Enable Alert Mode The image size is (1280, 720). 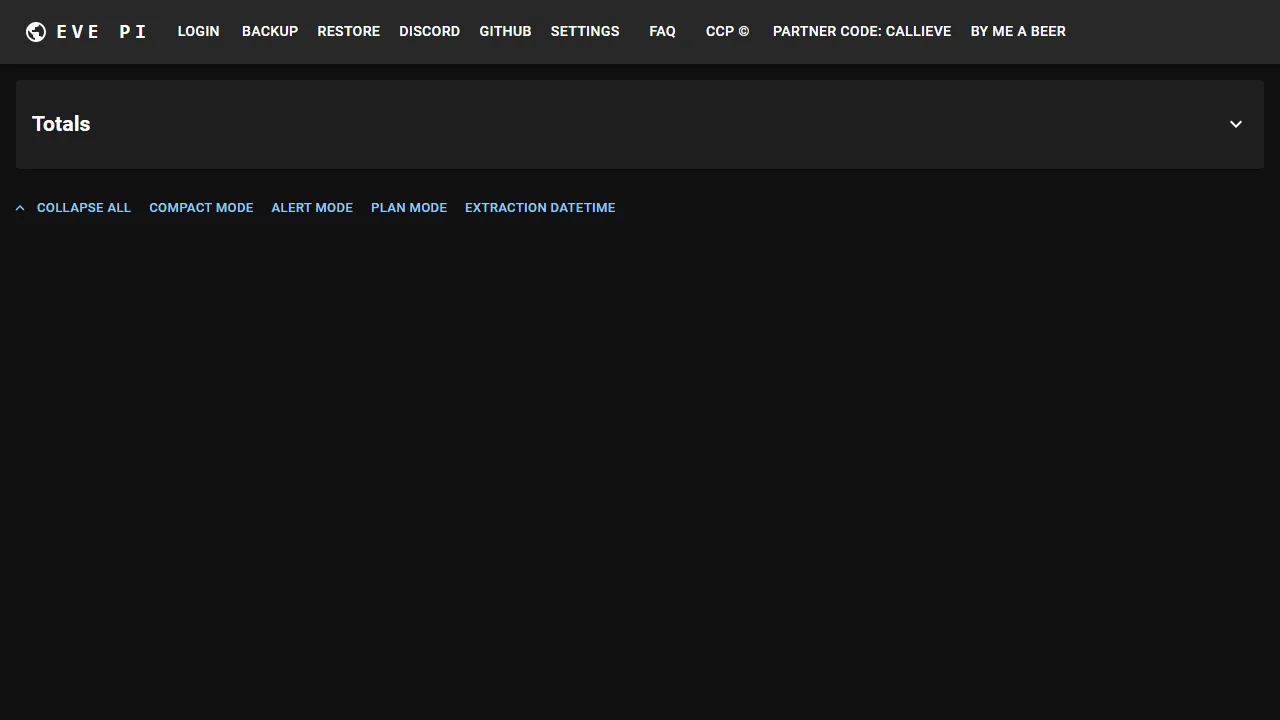pyautogui.click(x=312, y=207)
